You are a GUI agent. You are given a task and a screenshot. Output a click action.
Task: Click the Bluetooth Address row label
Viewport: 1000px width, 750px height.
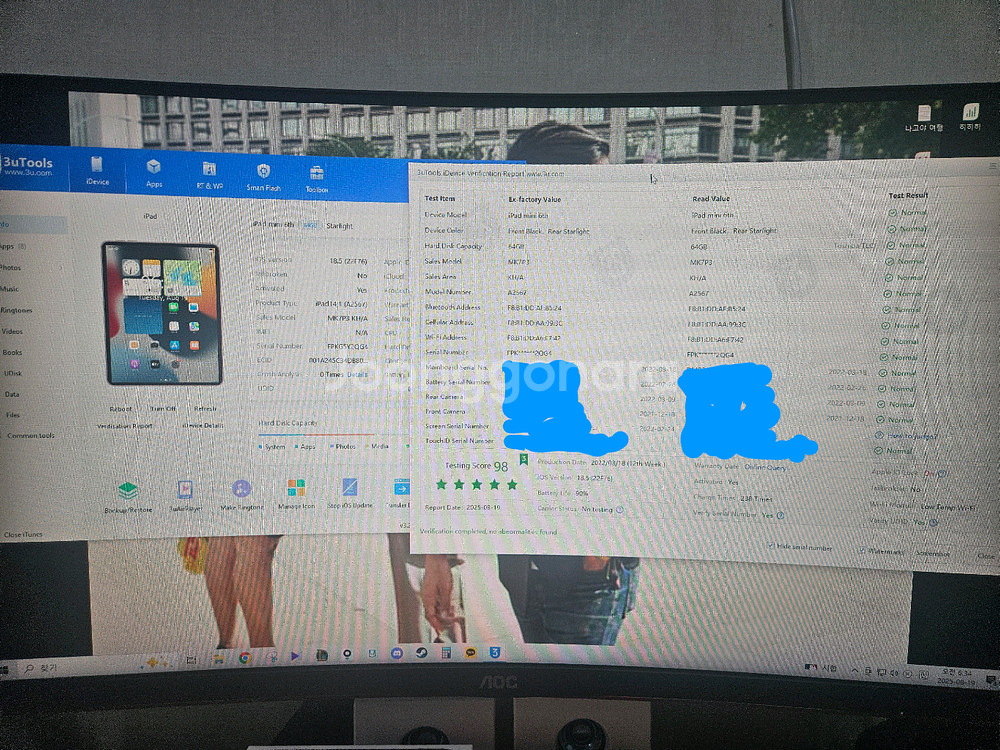point(453,307)
